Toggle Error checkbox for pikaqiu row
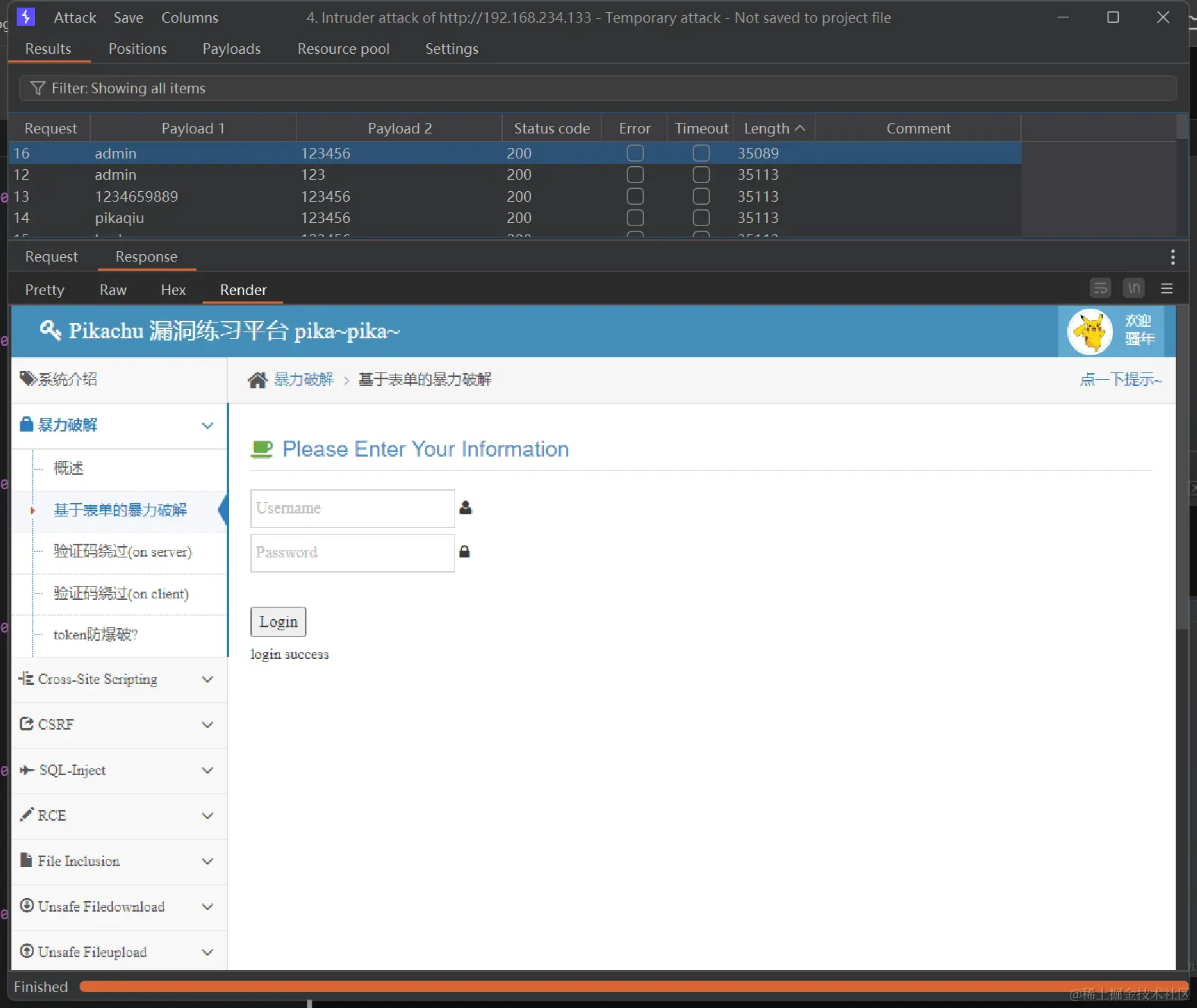The image size is (1197, 1008). 636,218
